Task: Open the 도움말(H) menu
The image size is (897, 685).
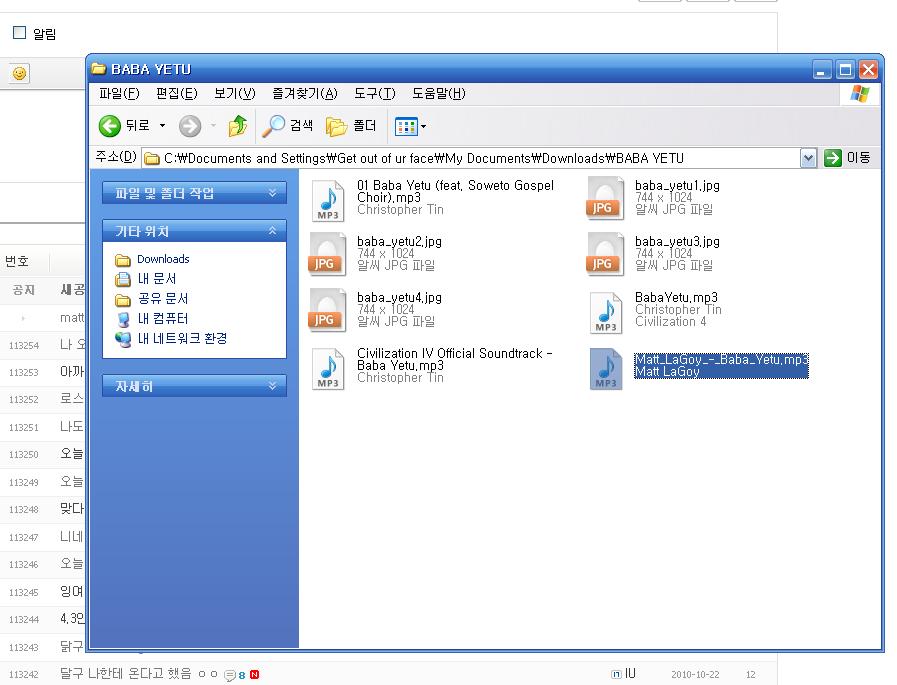Action: 439,93
